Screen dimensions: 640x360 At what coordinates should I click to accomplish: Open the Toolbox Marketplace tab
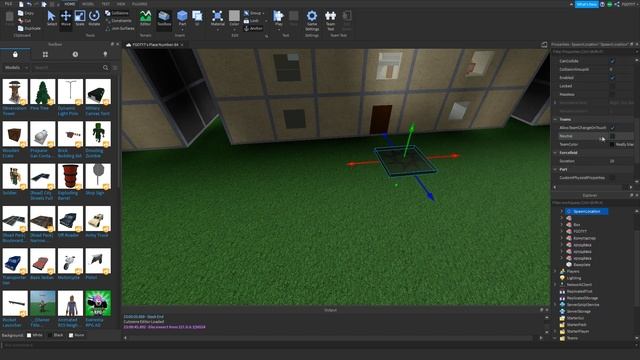click(15, 54)
